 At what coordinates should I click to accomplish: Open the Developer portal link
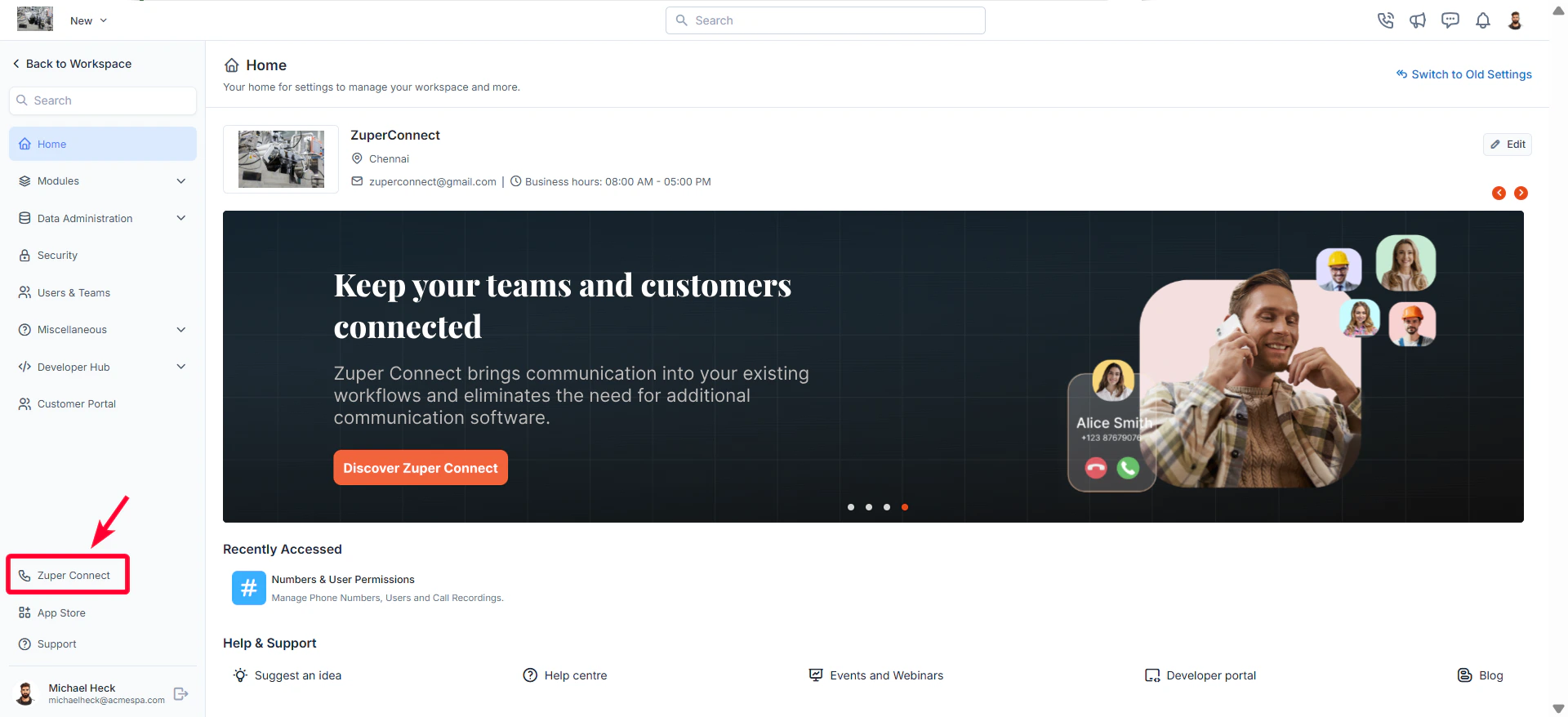click(1200, 675)
